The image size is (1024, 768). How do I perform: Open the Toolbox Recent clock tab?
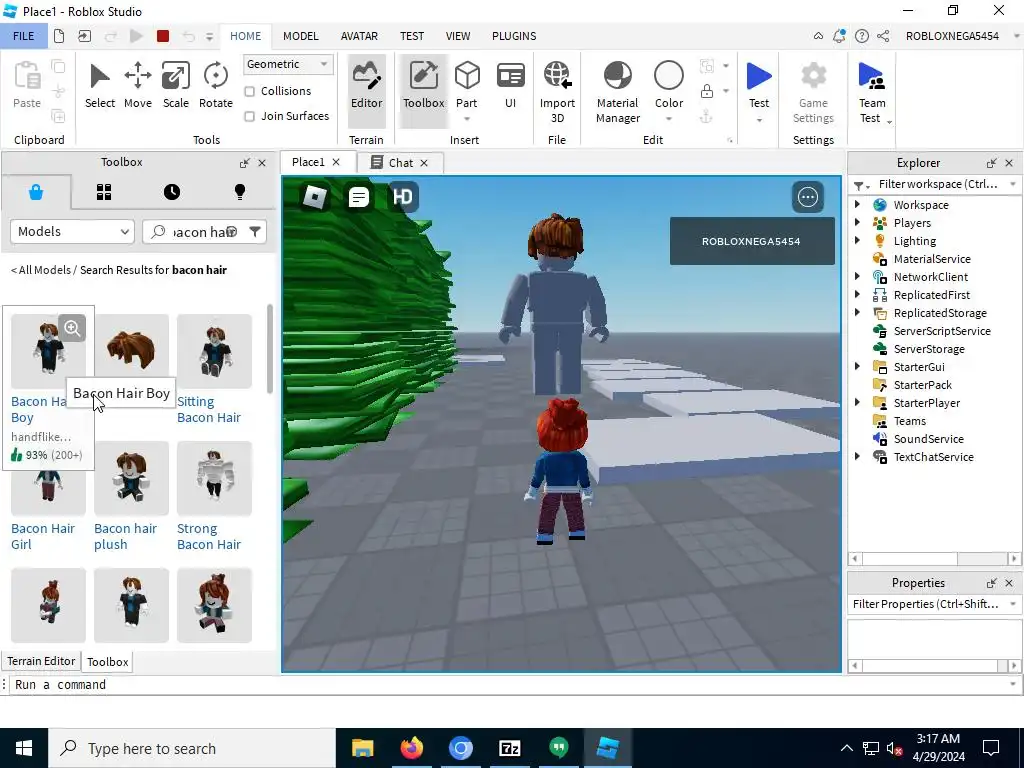[x=172, y=192]
